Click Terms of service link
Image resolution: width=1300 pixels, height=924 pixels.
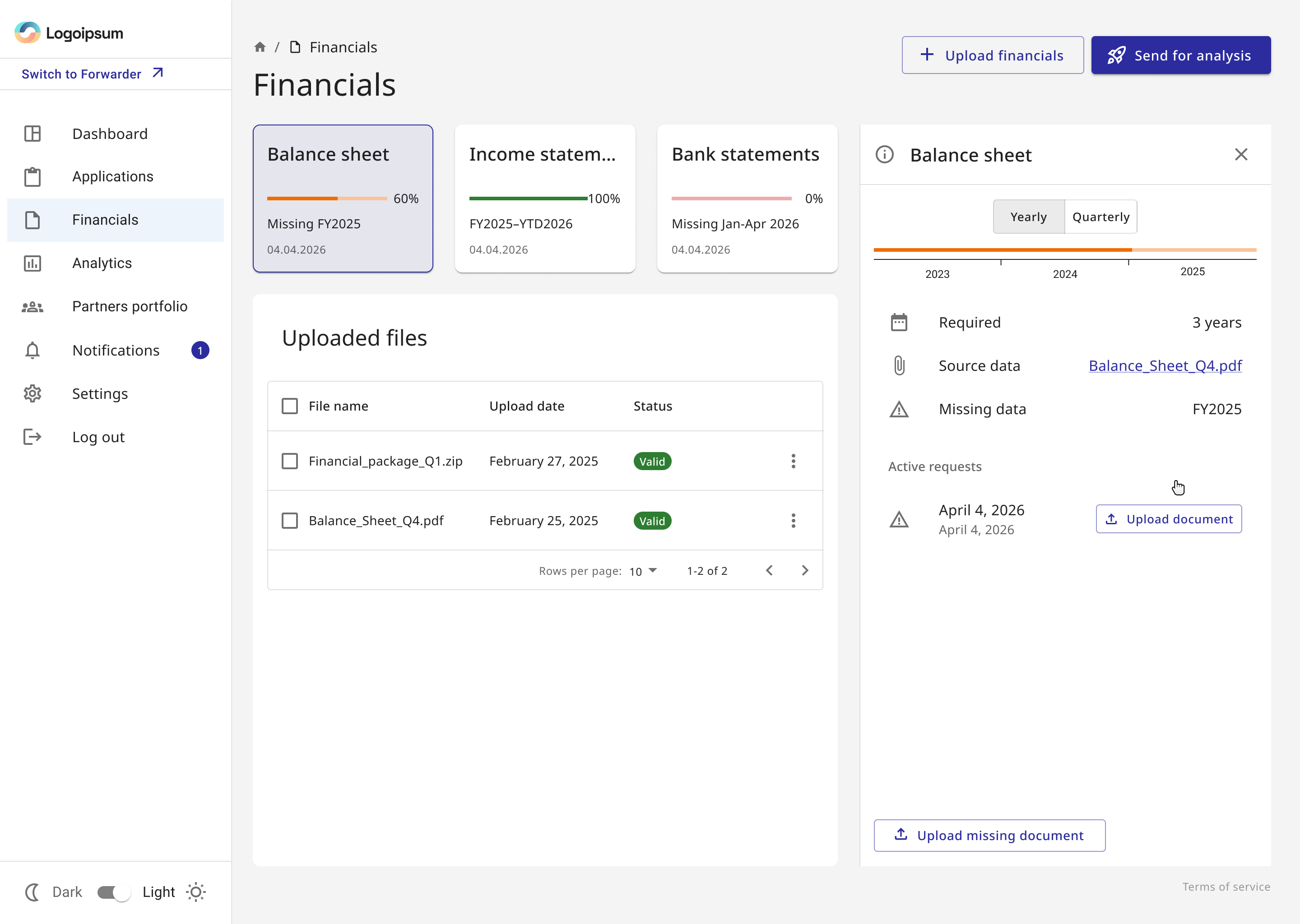1226,887
